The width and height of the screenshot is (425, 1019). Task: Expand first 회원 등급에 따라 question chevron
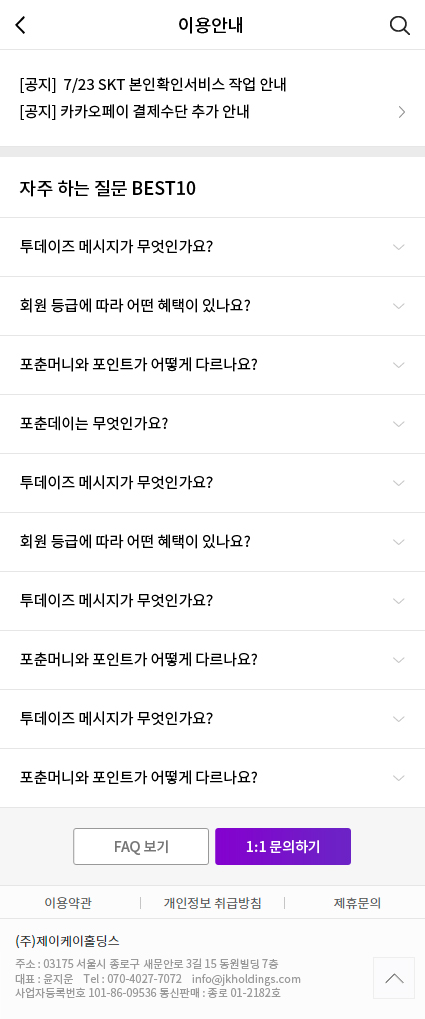pos(399,306)
